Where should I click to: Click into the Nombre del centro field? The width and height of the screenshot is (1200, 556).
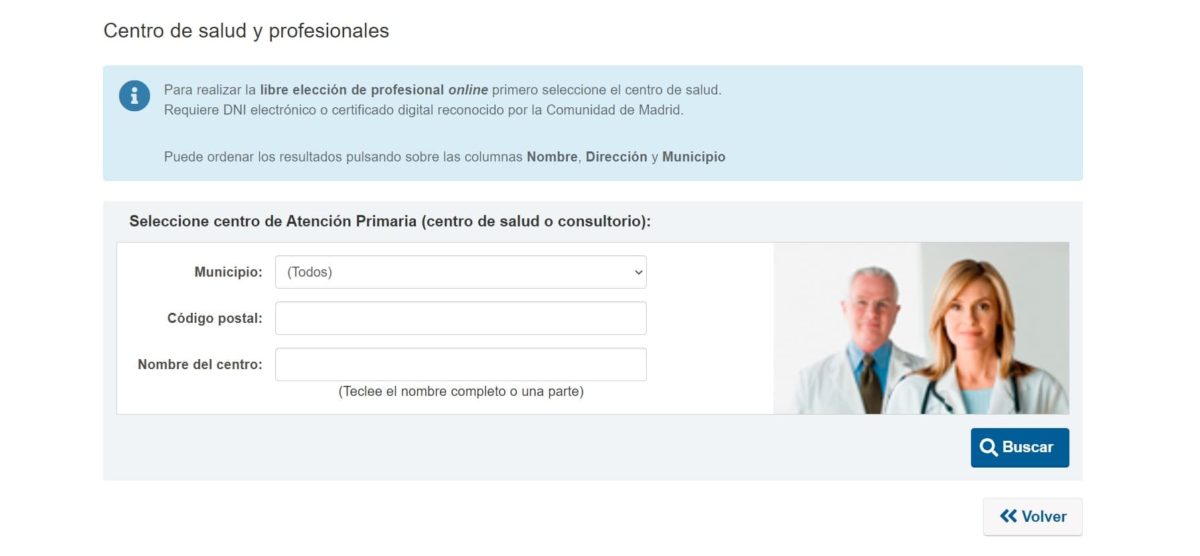(460, 364)
